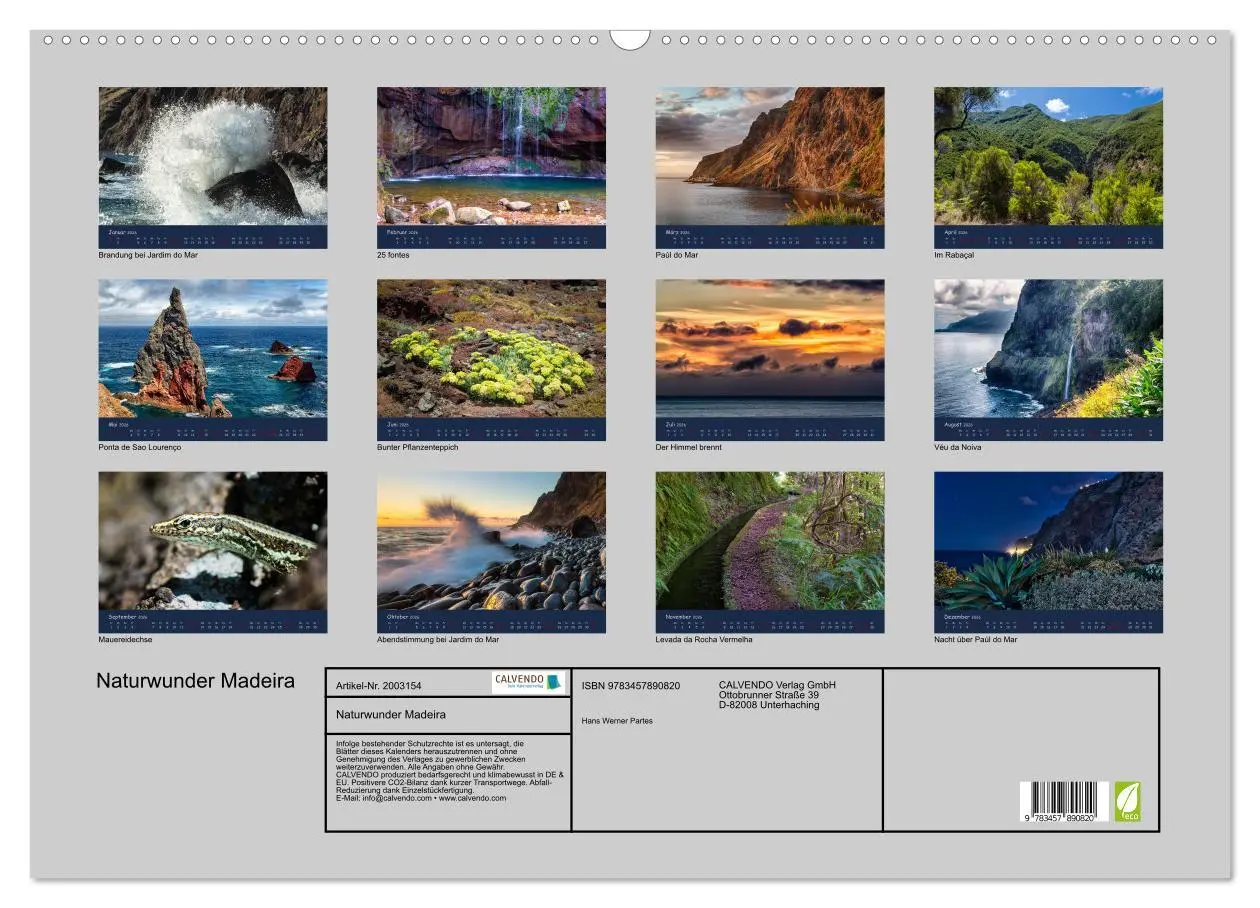Open the Juli Der Himmel brennt sunset photo
This screenshot has height=908, width=1260.
tap(768, 350)
